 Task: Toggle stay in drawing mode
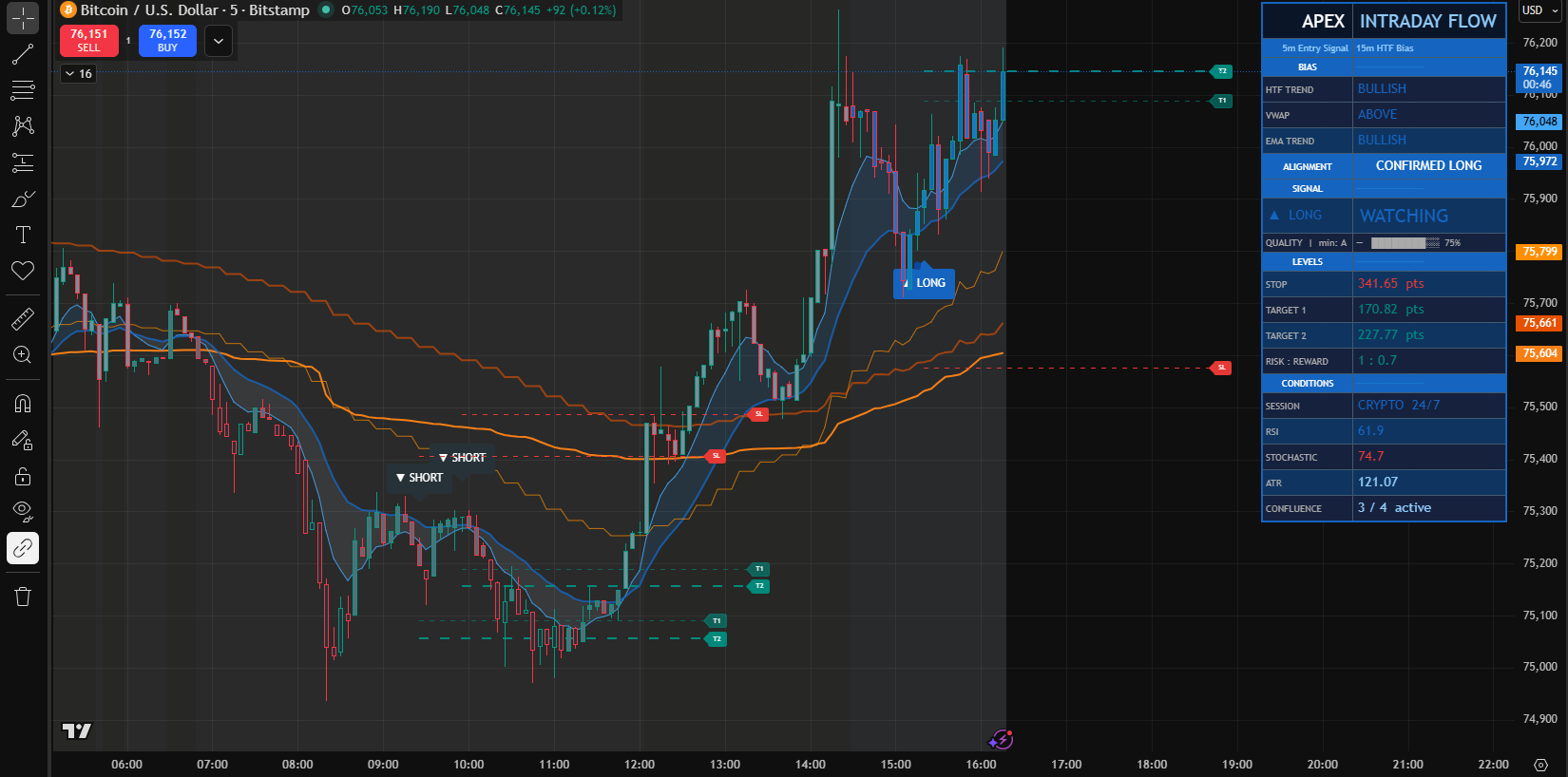pyautogui.click(x=23, y=440)
